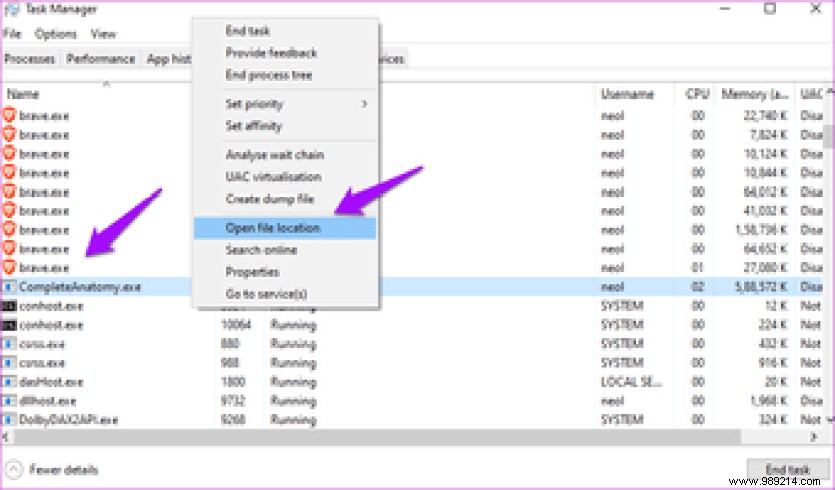Select the CompleteAnatomy.exe process name

[x=80, y=287]
